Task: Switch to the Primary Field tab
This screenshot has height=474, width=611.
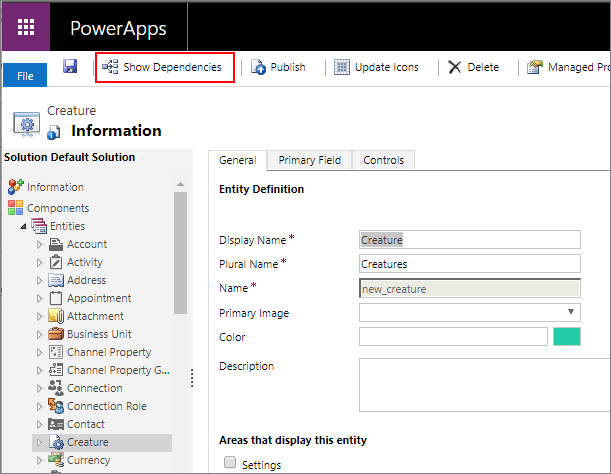Action: (309, 160)
